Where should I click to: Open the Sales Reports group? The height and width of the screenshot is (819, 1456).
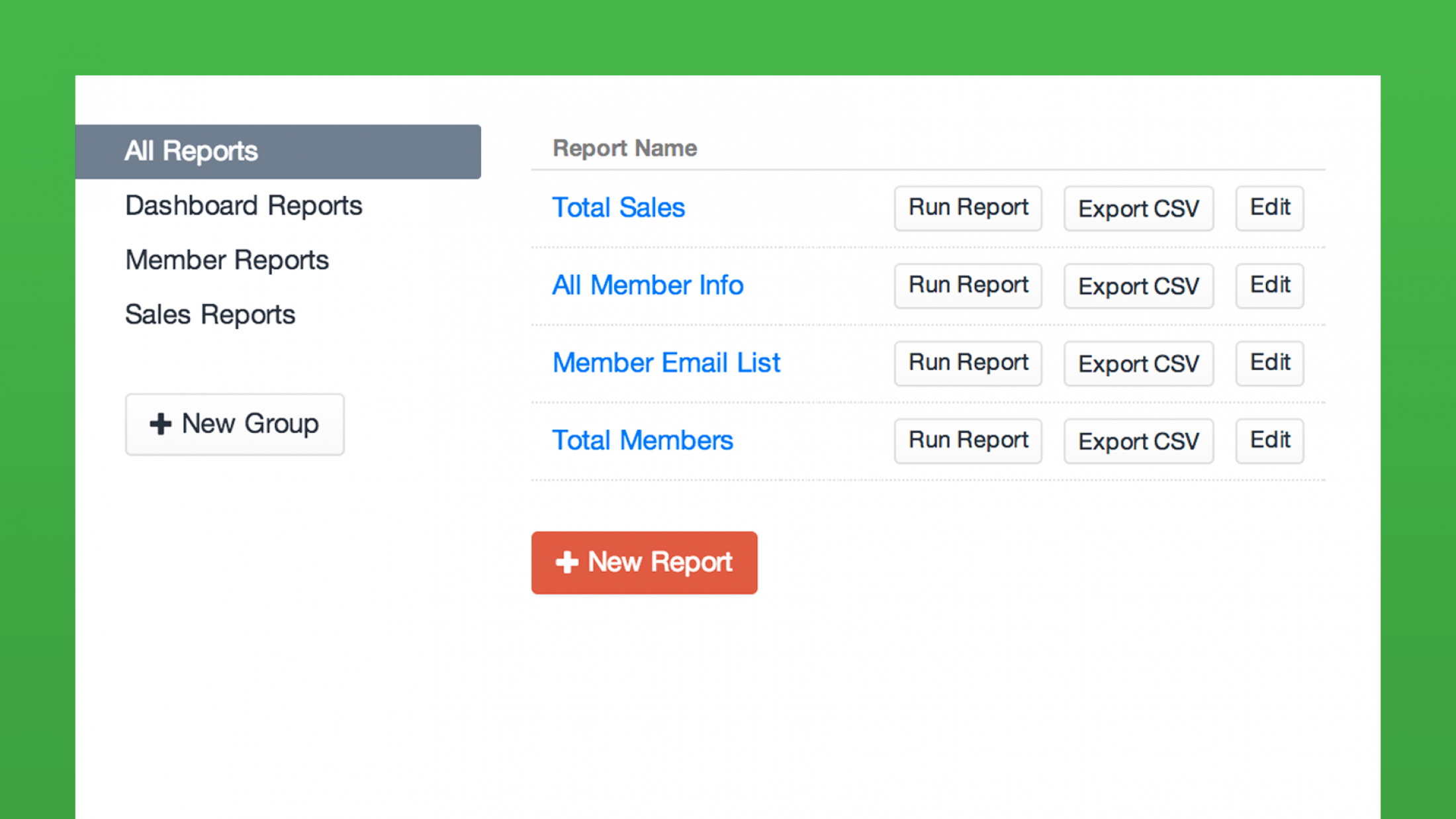pos(210,314)
